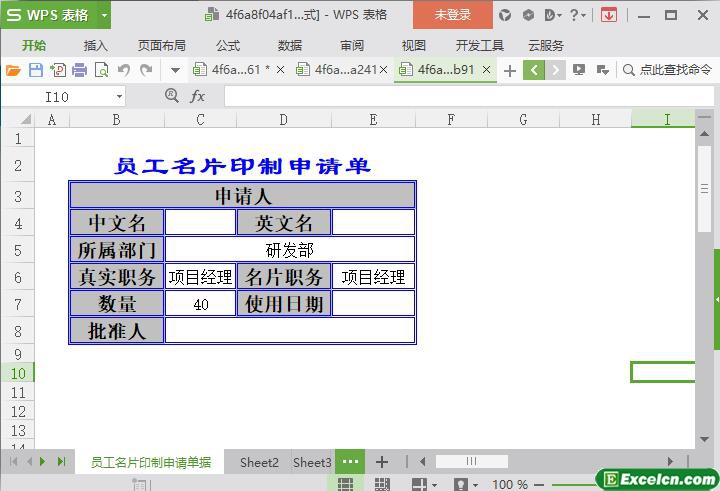Expand the Name Box dropdown arrow

click(x=119, y=96)
